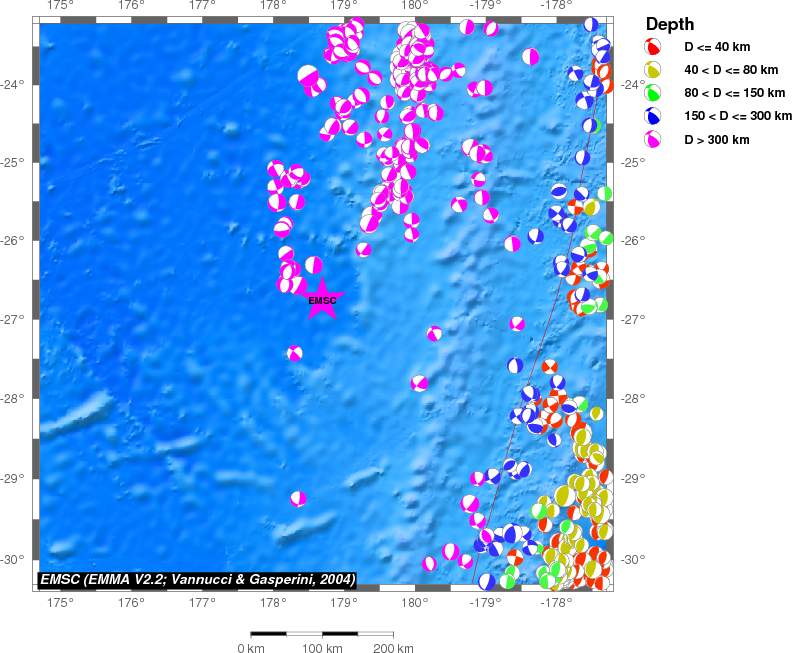Viewport: 792px width, 653px height.
Task: Click the 'Depth' legend title
Action: point(670,25)
